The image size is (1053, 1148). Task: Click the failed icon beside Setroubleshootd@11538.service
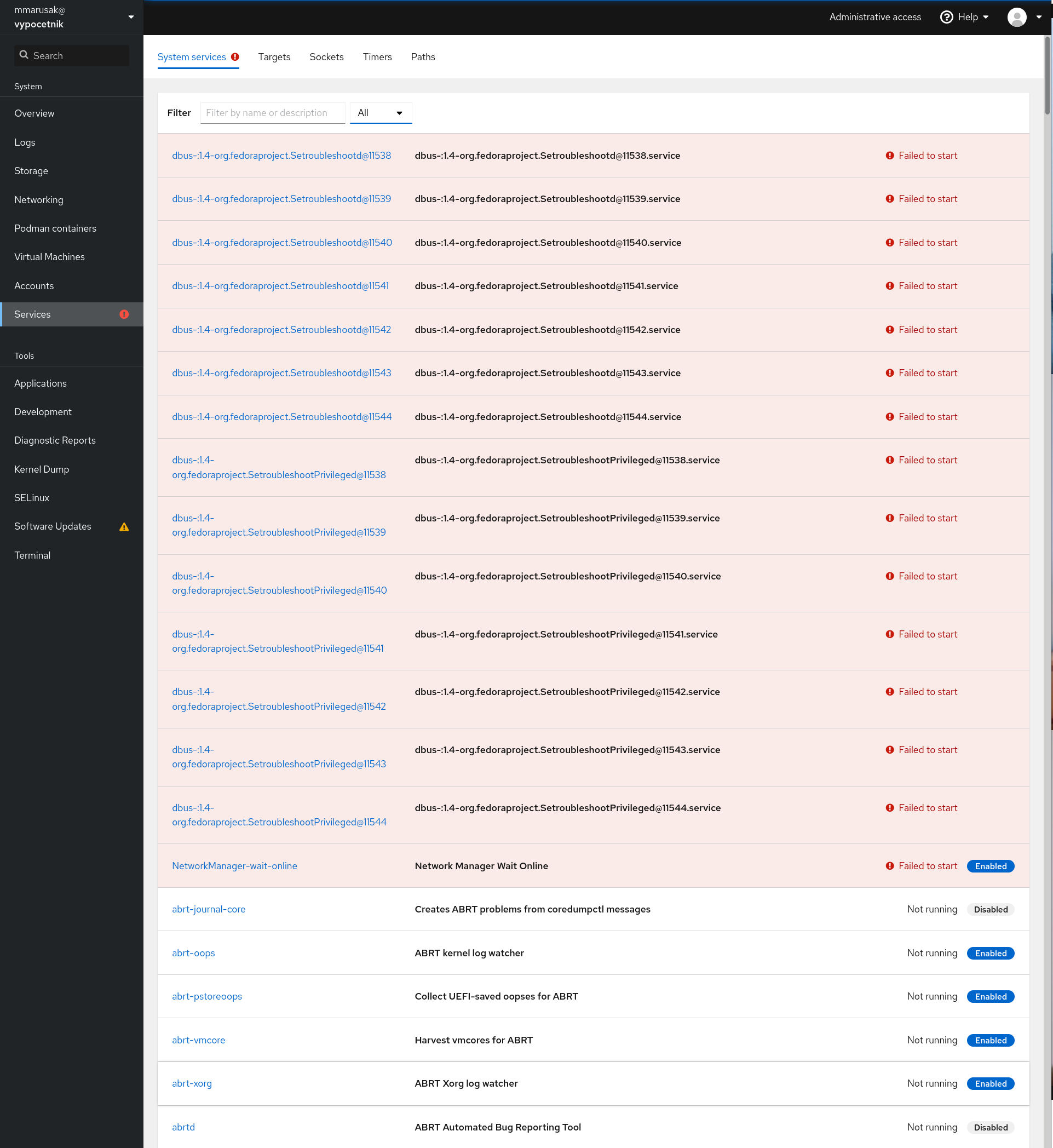pos(889,155)
